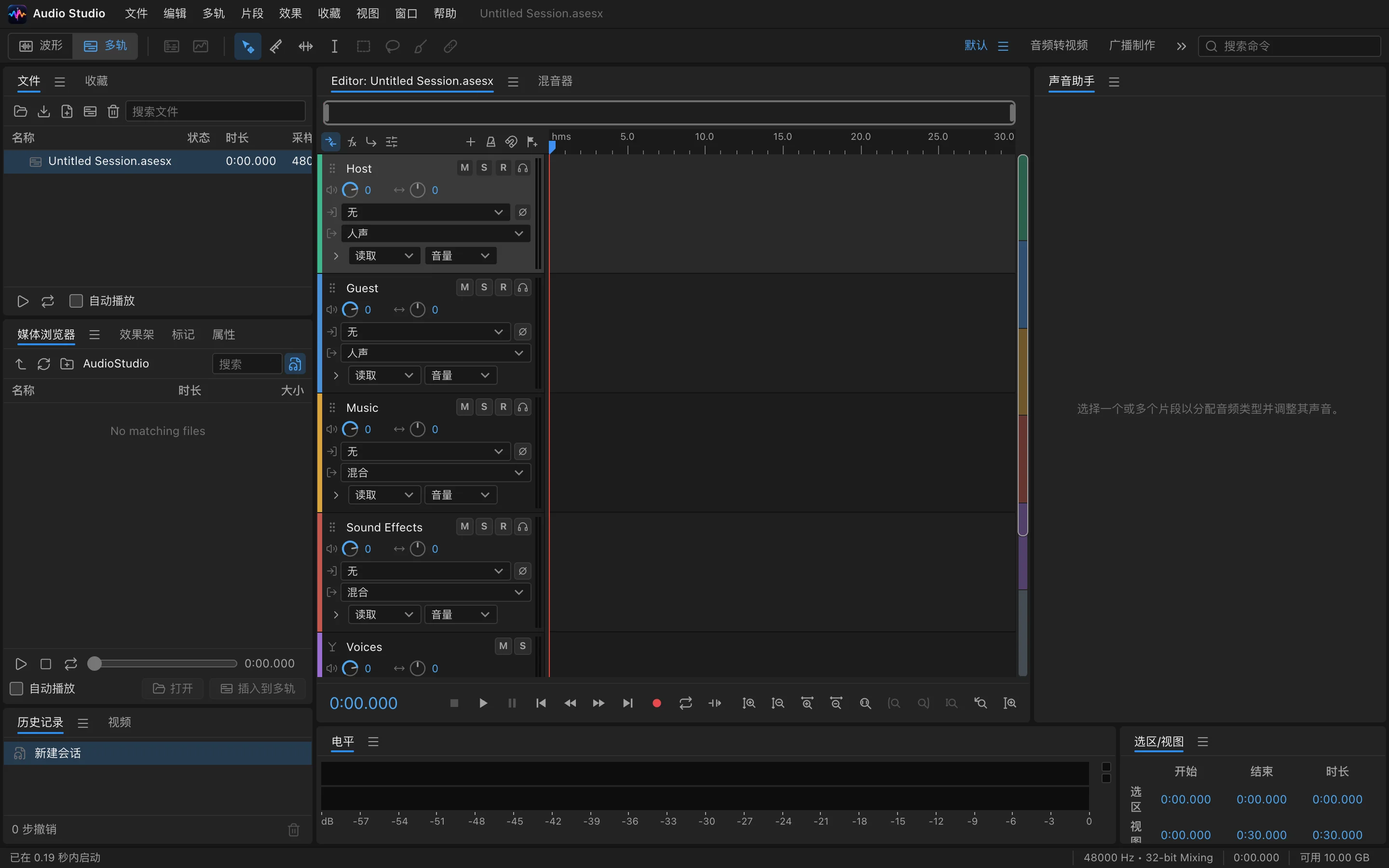Expand Host track automation lanes

[x=336, y=256]
